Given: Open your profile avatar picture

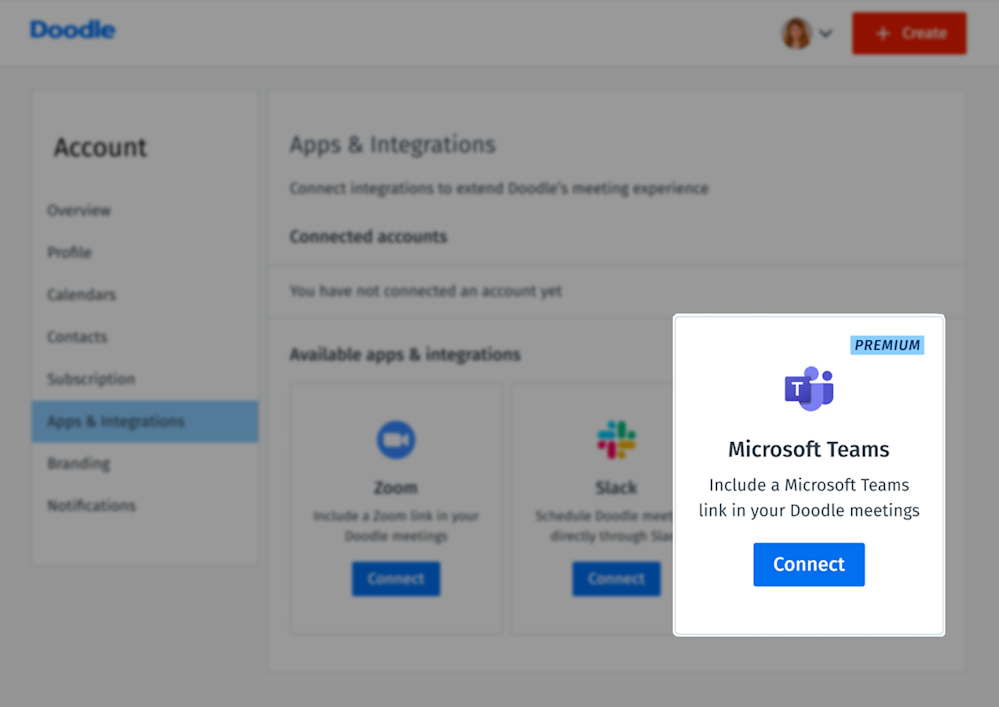Looking at the screenshot, I should pos(795,33).
